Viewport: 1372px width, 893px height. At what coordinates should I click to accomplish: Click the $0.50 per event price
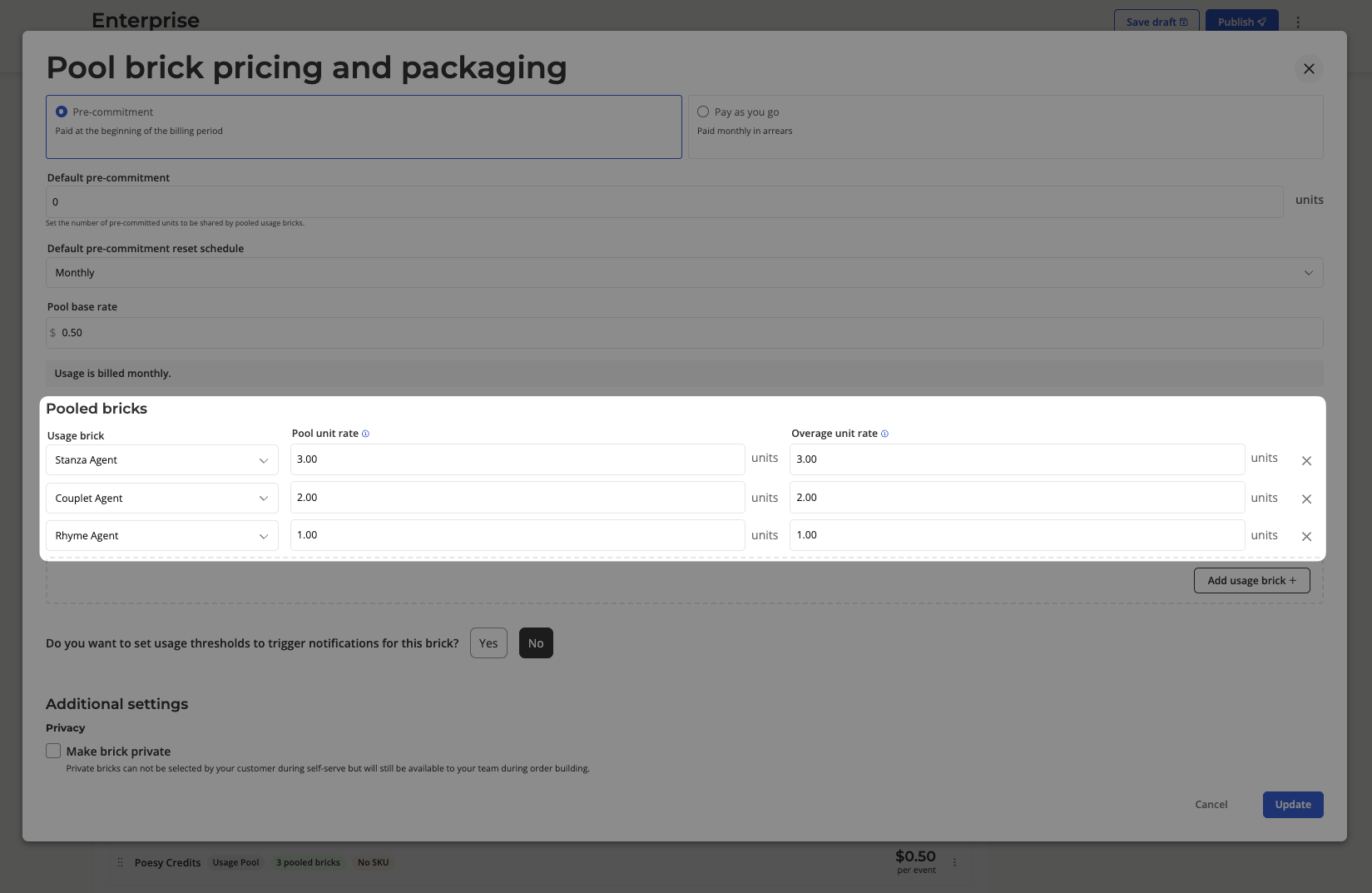(x=915, y=861)
